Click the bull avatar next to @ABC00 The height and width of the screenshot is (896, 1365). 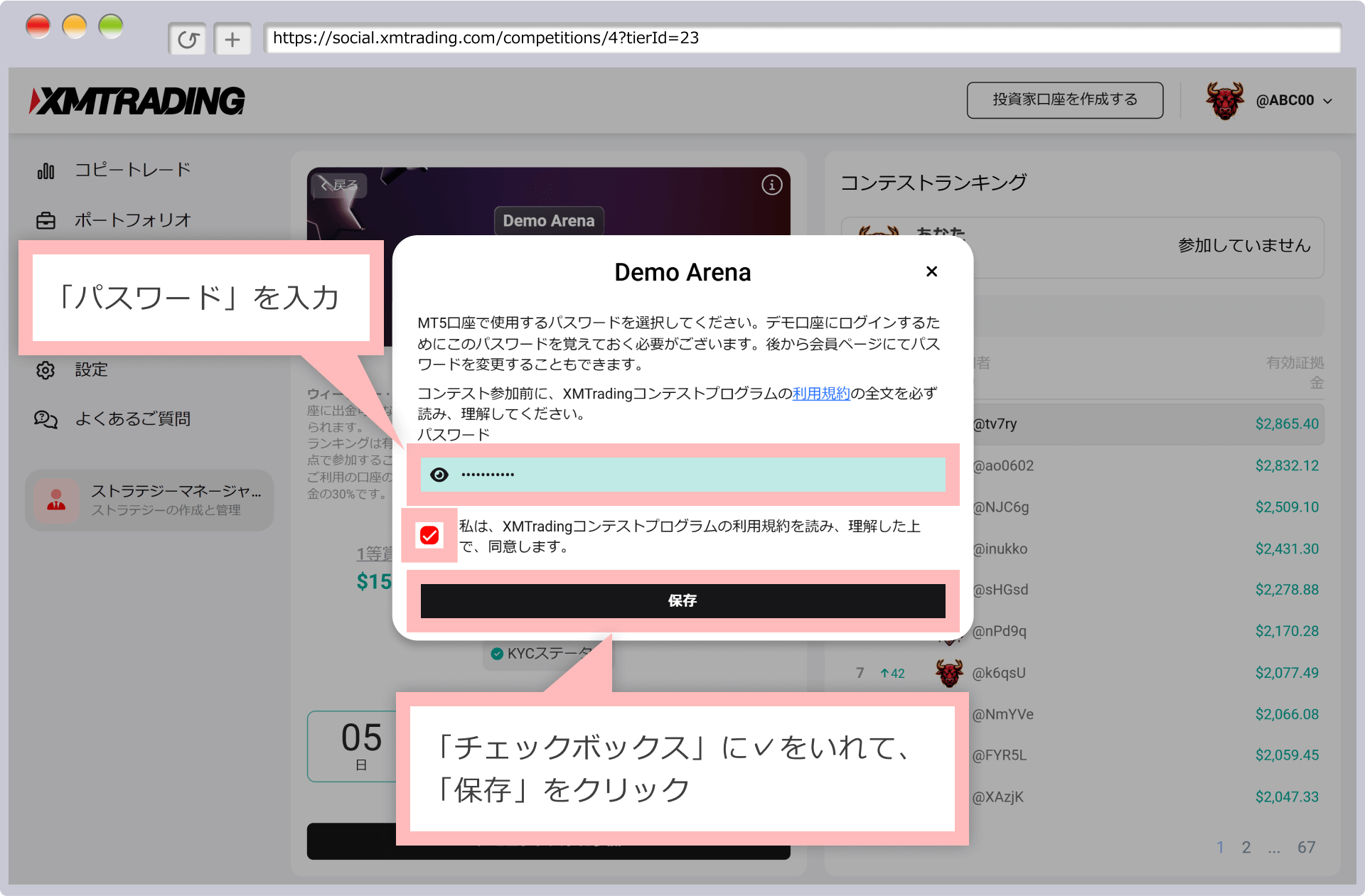click(x=1225, y=100)
